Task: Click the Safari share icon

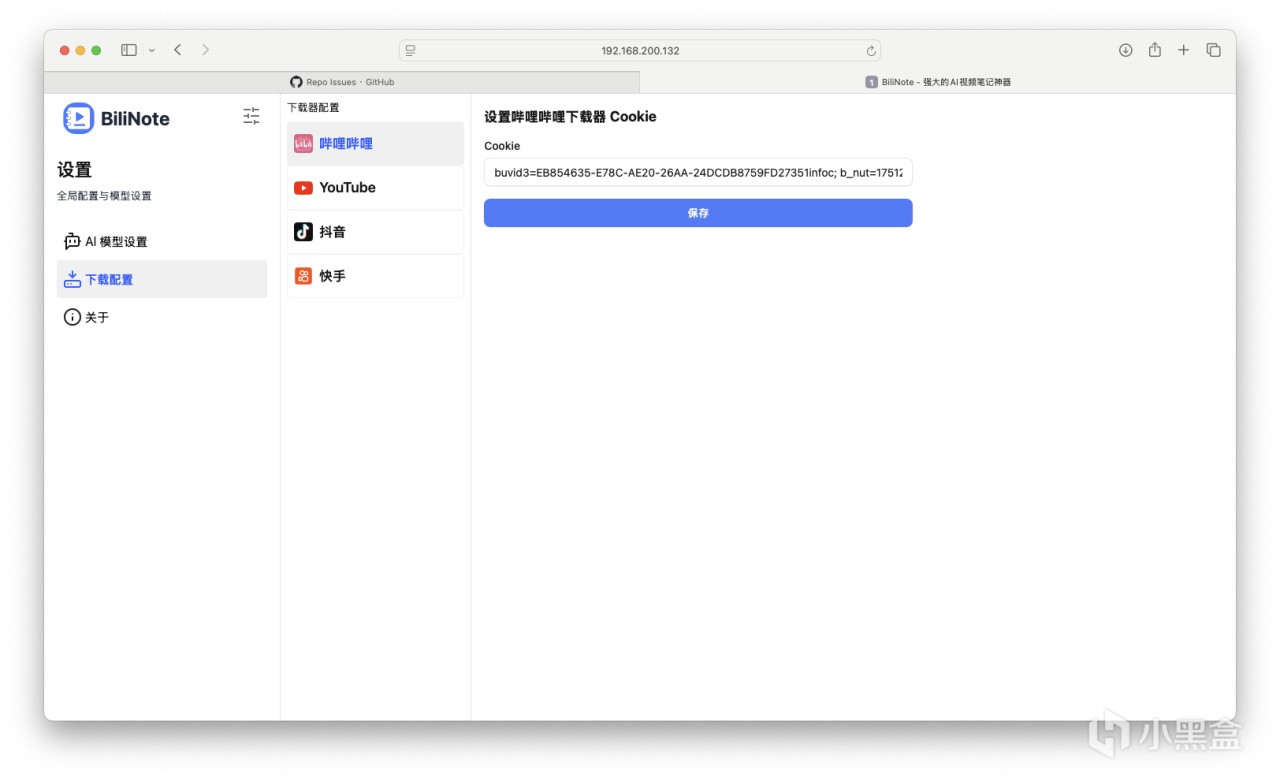Action: point(1155,50)
